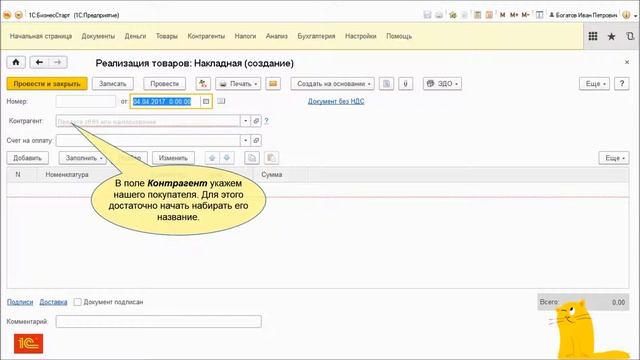Click the envelope icon after Печать
Screen dimensions: 640x360
click(x=273, y=84)
